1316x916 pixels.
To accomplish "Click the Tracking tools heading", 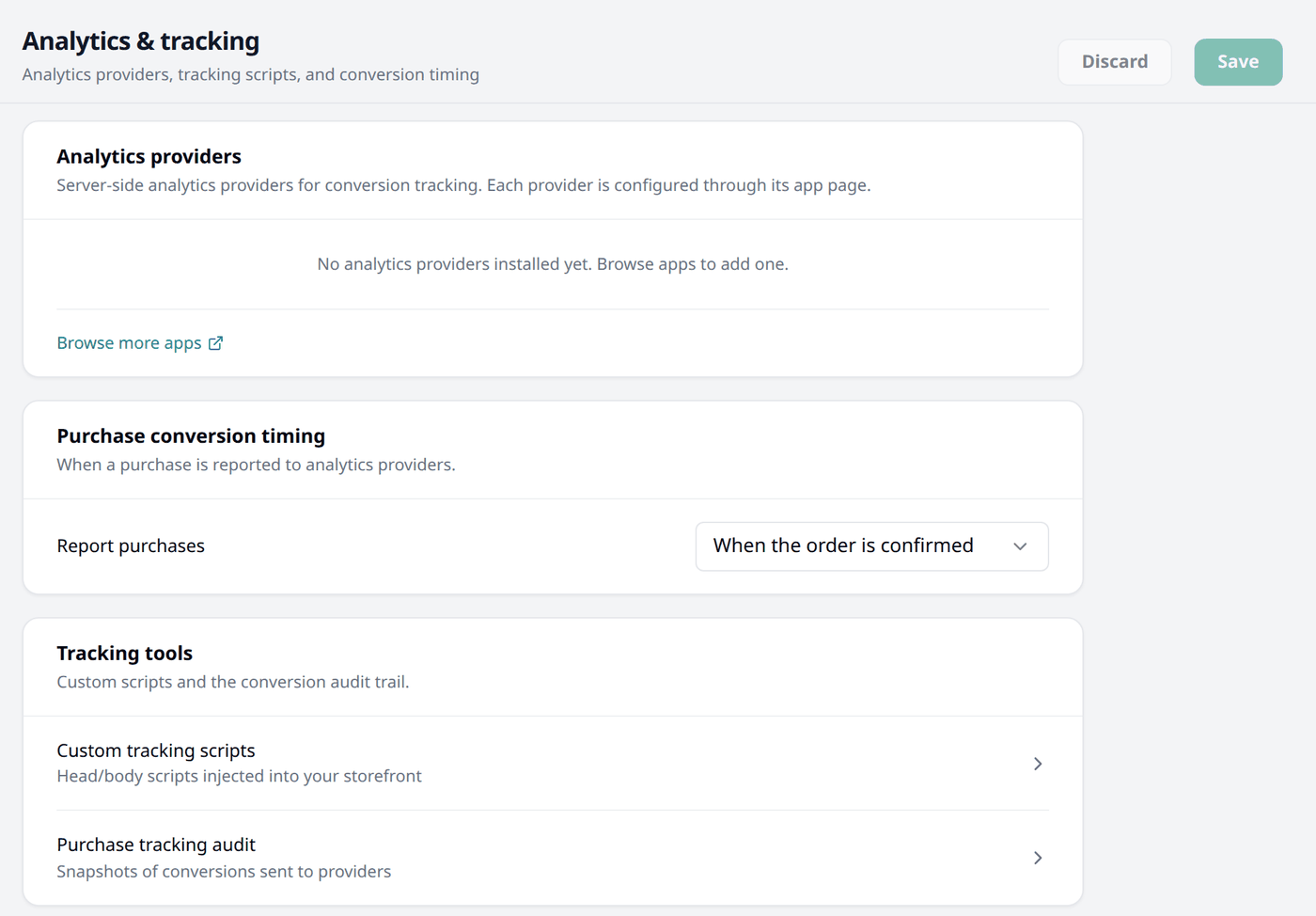I will 125,653.
